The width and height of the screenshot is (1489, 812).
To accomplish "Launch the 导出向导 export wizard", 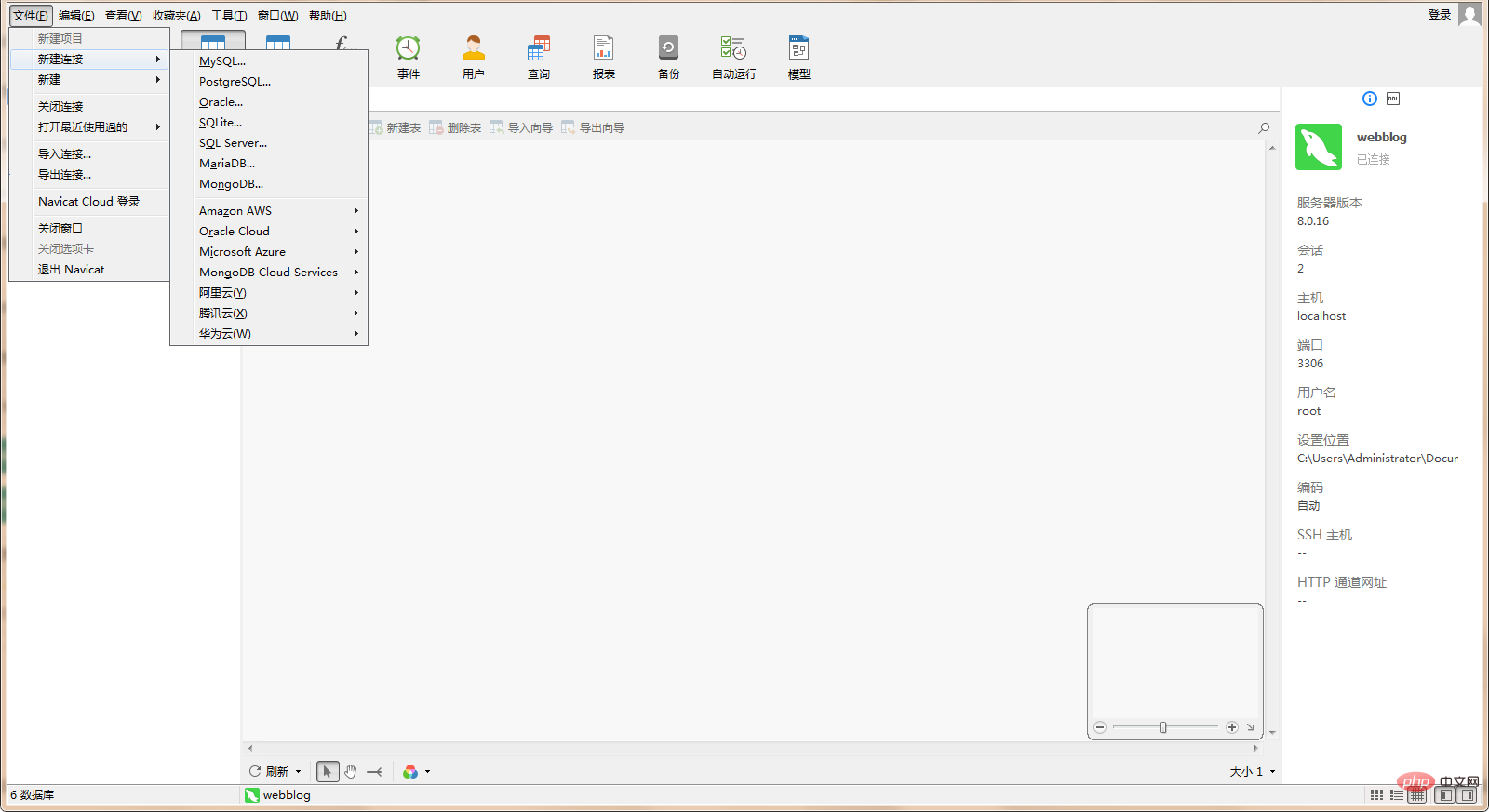I will 593,127.
